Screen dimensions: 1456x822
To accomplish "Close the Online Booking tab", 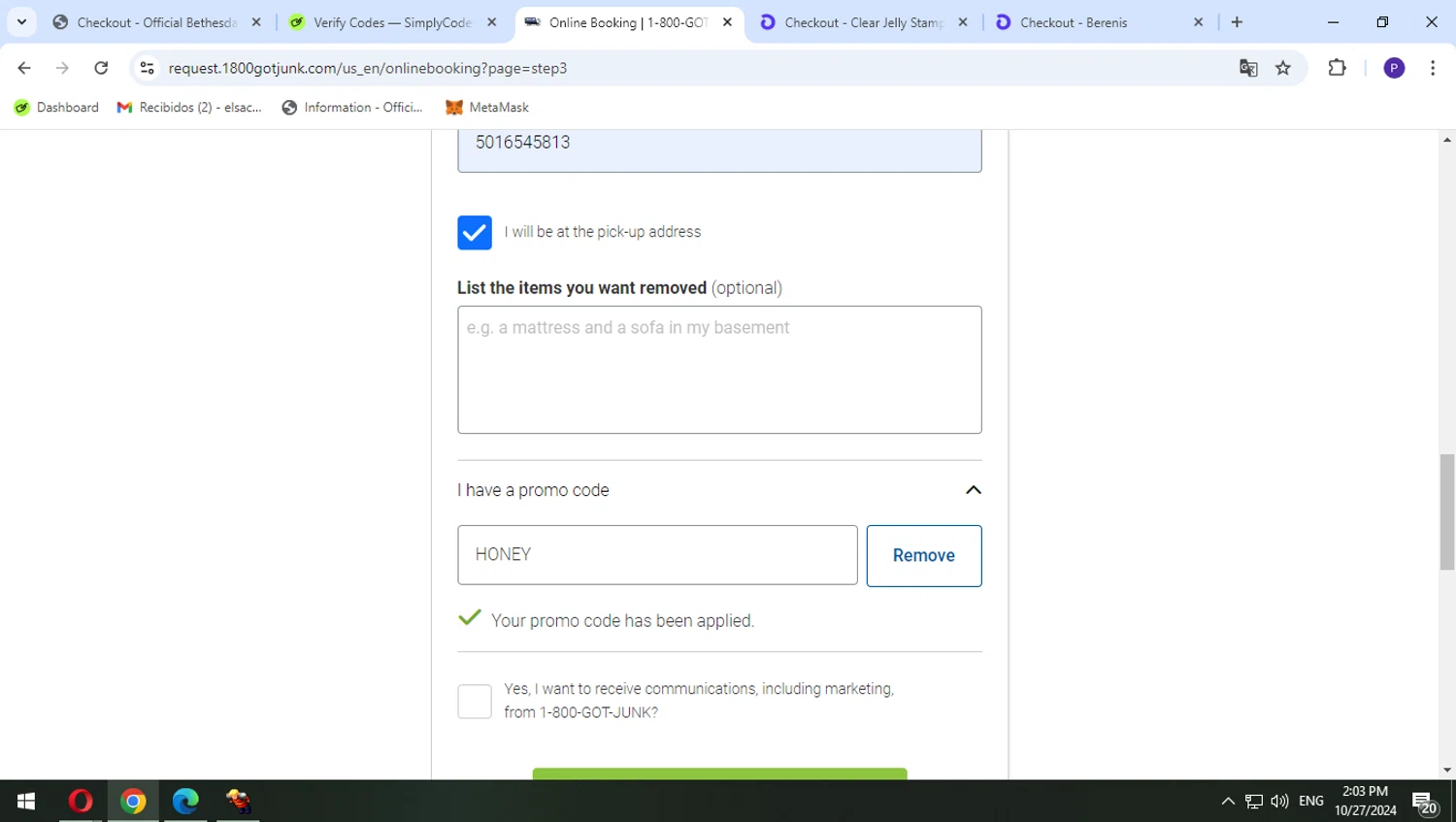I will 728,22.
